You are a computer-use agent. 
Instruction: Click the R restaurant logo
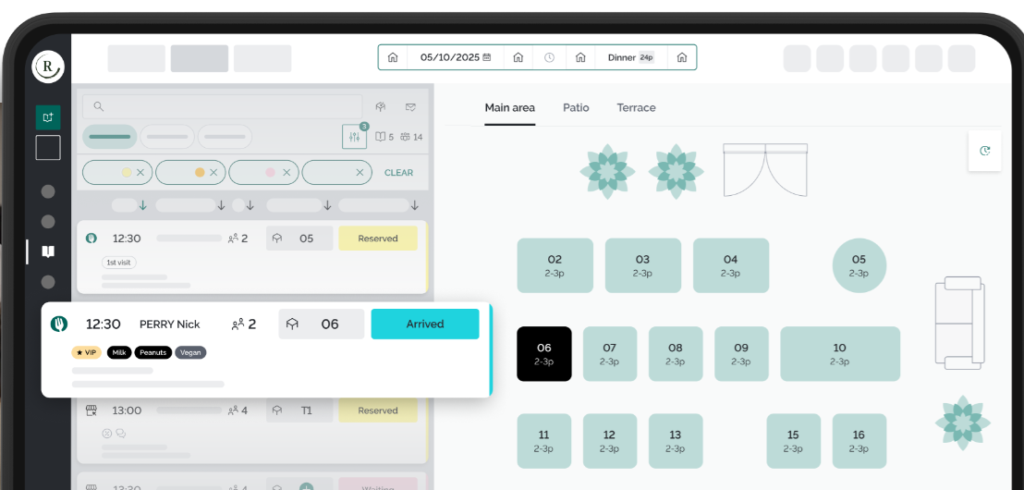tap(48, 66)
